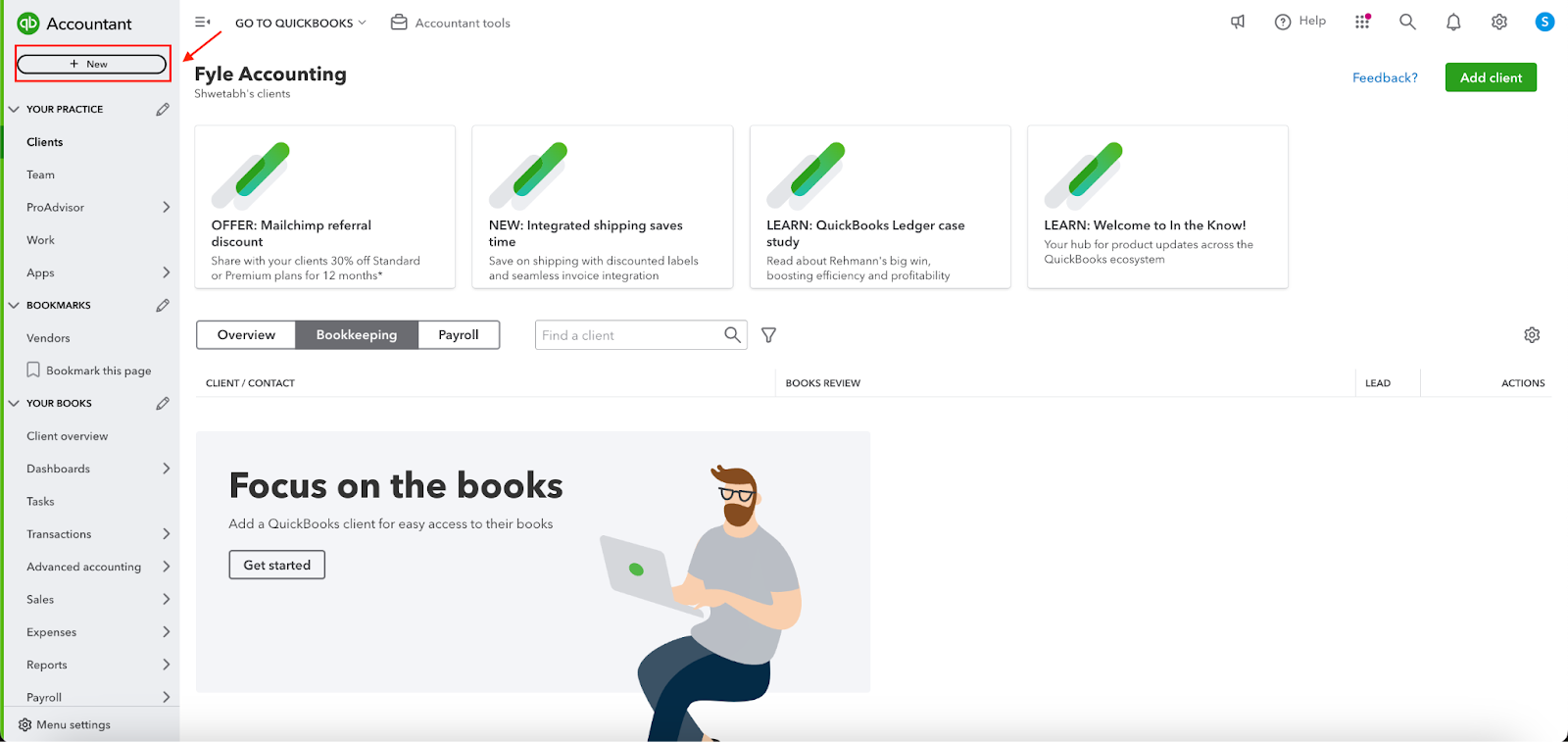Switch to the Payroll tab
Screen dimensions: 1568x742
click(x=459, y=334)
